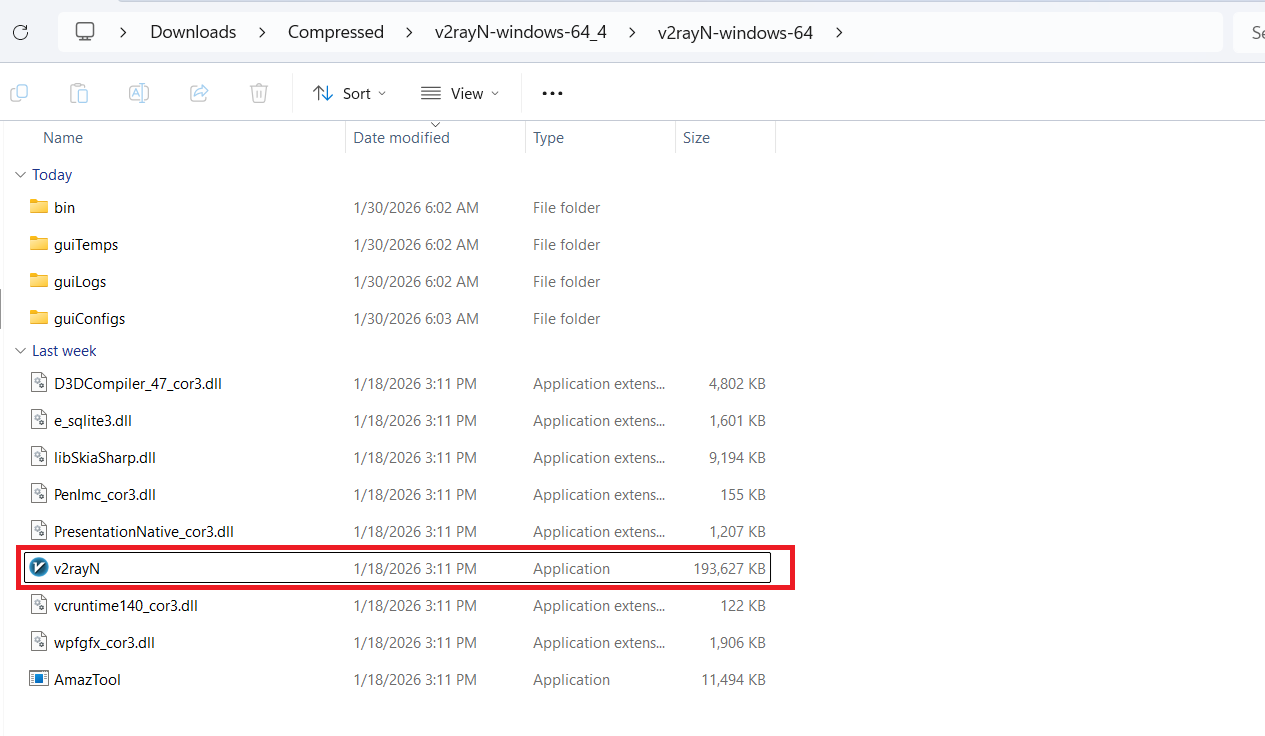
Task: Sort by Size column header
Action: pos(696,138)
